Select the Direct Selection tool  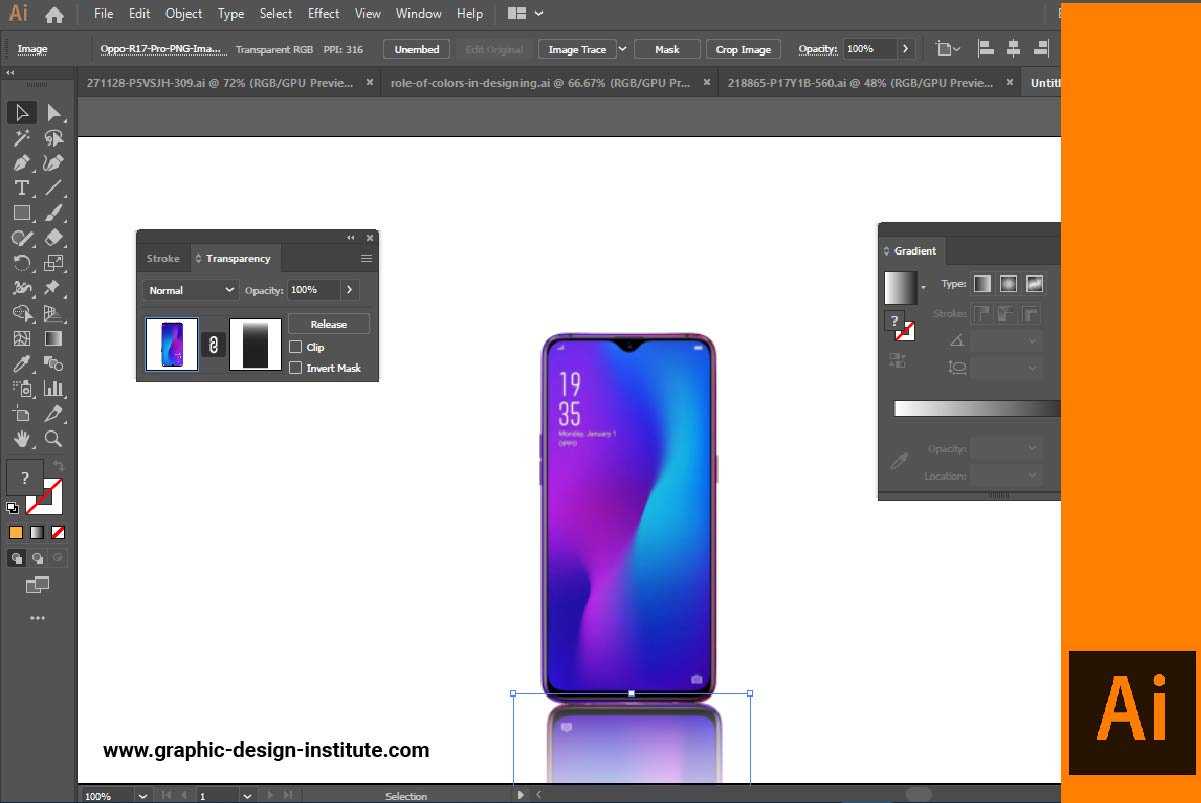tap(54, 113)
